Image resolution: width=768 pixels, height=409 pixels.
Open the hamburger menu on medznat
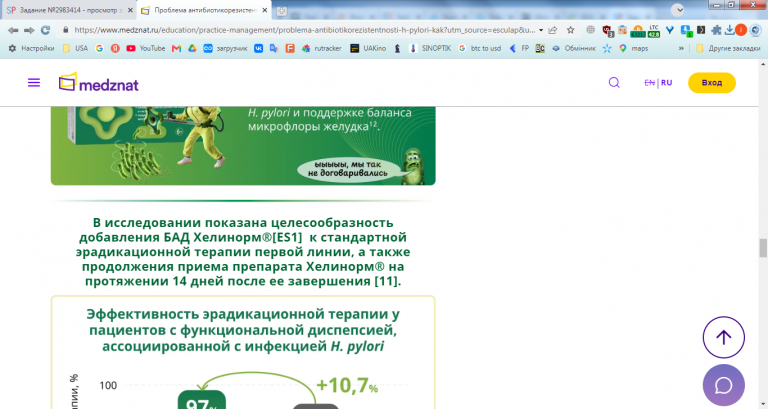point(34,82)
